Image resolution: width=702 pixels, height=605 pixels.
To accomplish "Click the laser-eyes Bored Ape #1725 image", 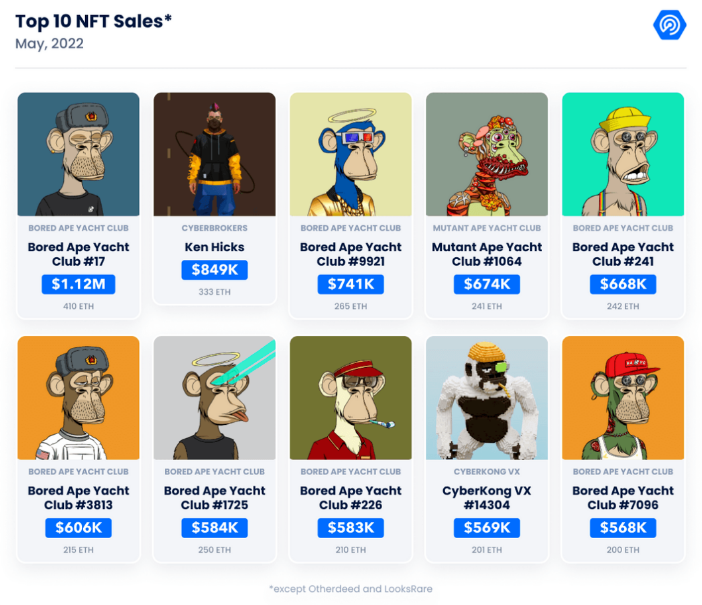I will [214, 398].
